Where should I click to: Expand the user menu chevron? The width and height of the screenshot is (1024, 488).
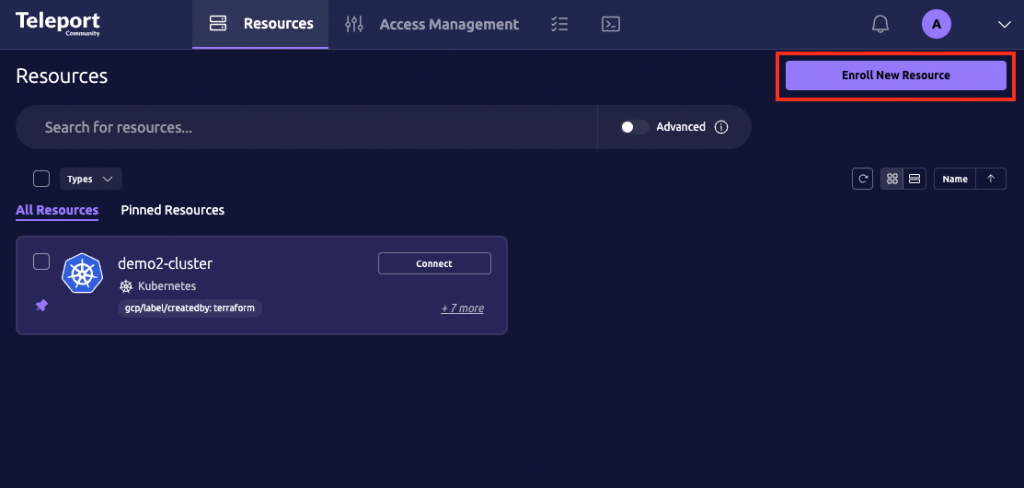coord(1004,24)
